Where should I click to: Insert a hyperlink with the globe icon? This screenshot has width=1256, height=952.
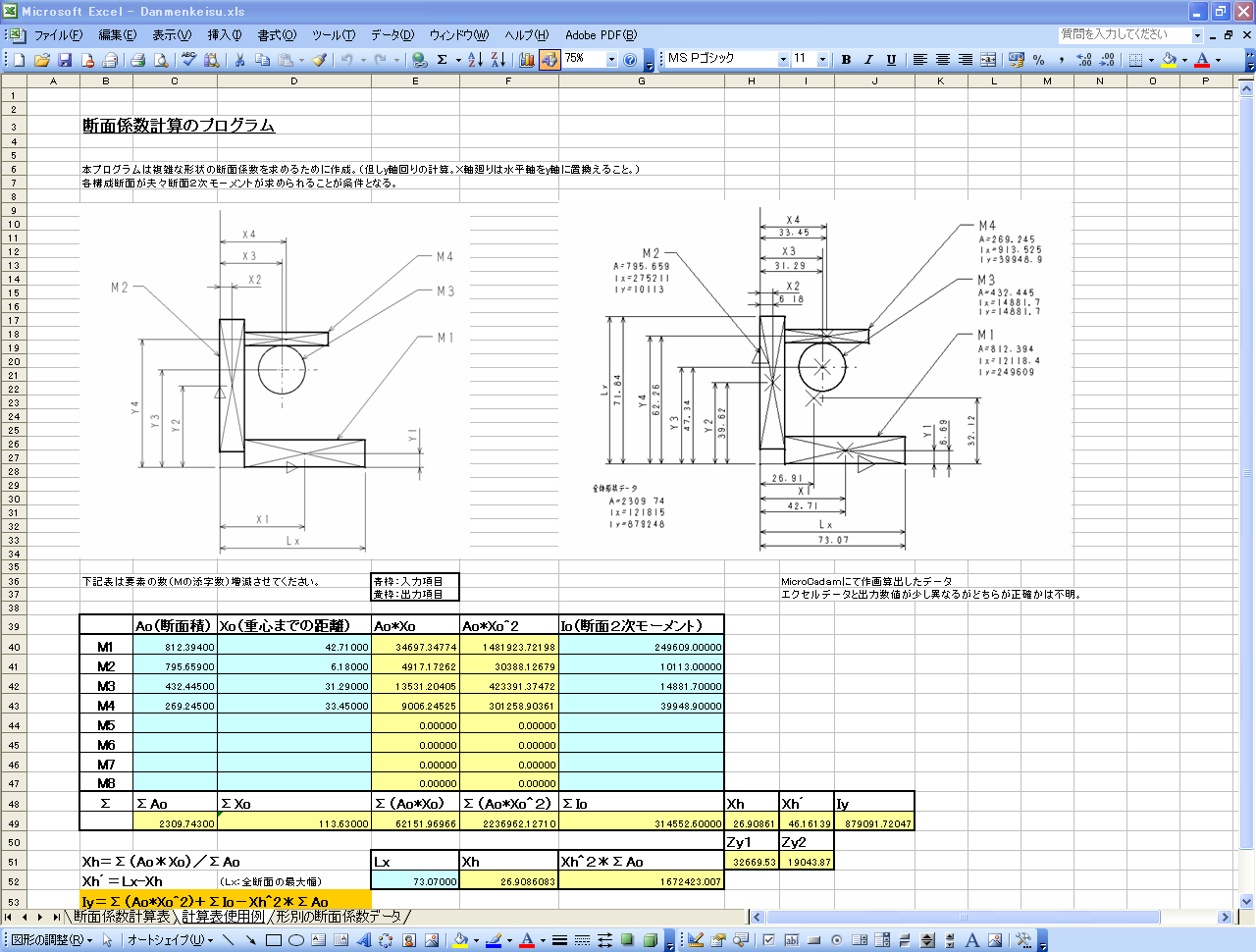pyautogui.click(x=420, y=60)
